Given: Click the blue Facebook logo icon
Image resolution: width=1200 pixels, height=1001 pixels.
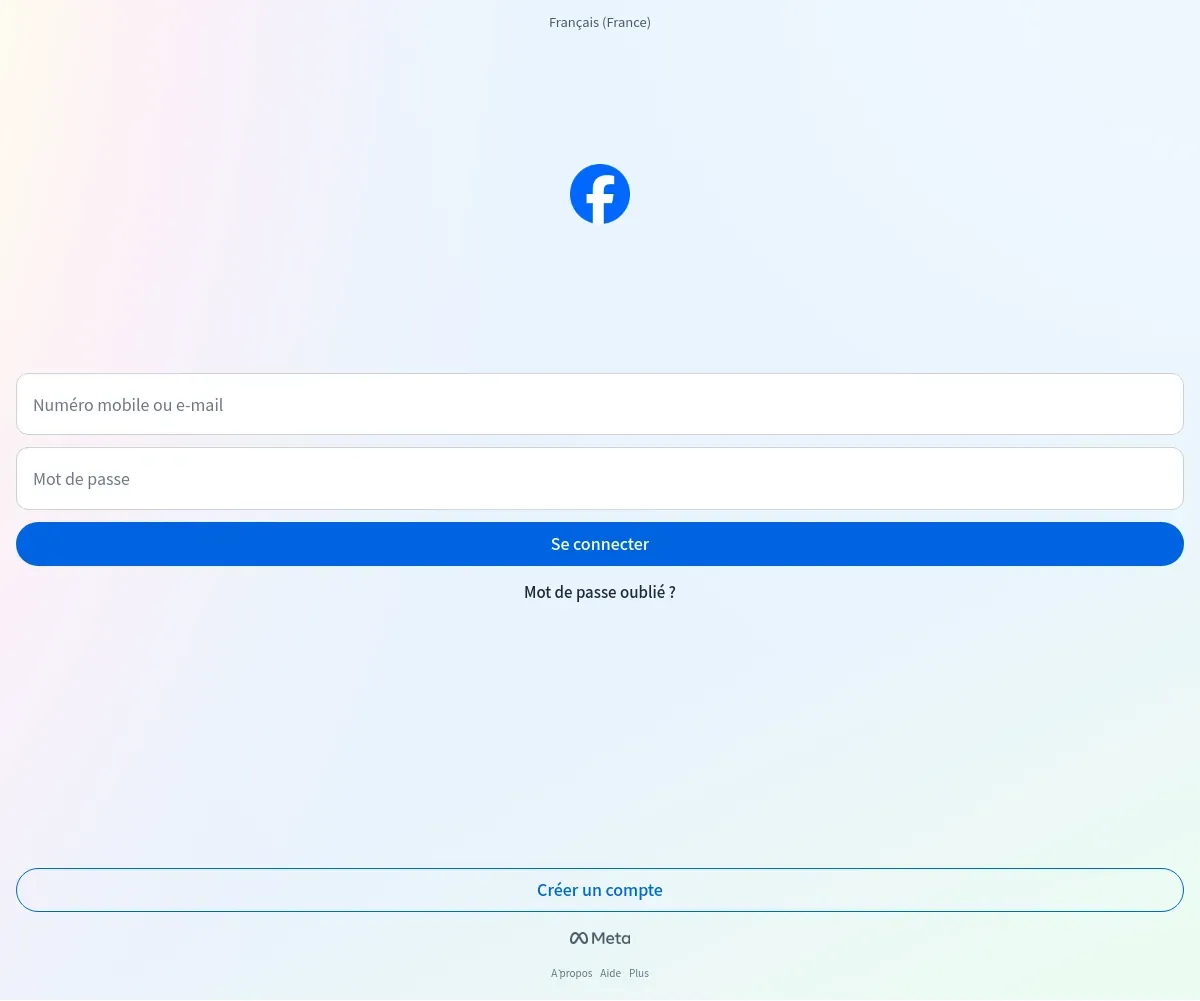Looking at the screenshot, I should click(x=600, y=194).
